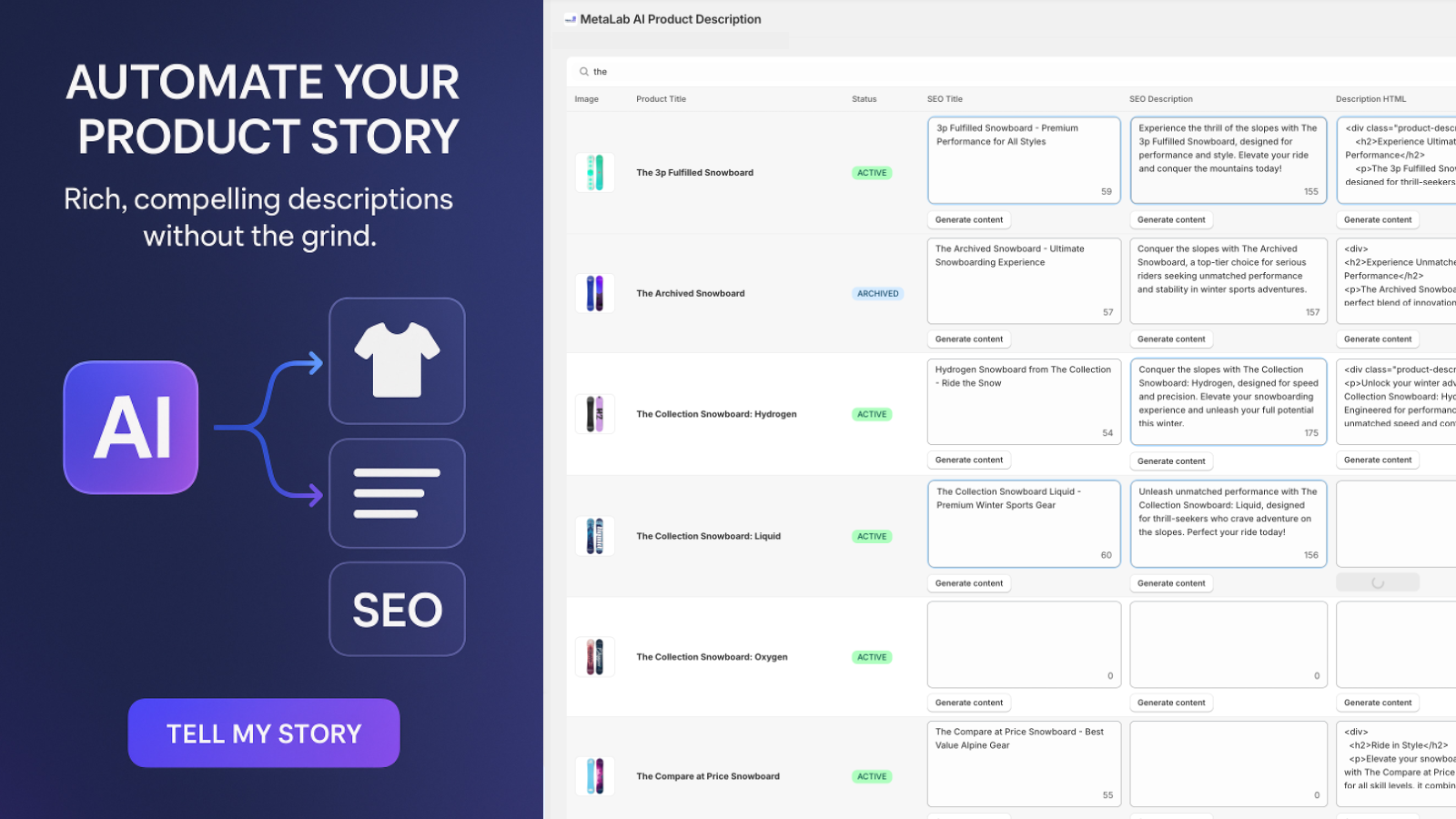The image size is (1456, 819).
Task: Click the text lines description icon
Action: tap(397, 493)
